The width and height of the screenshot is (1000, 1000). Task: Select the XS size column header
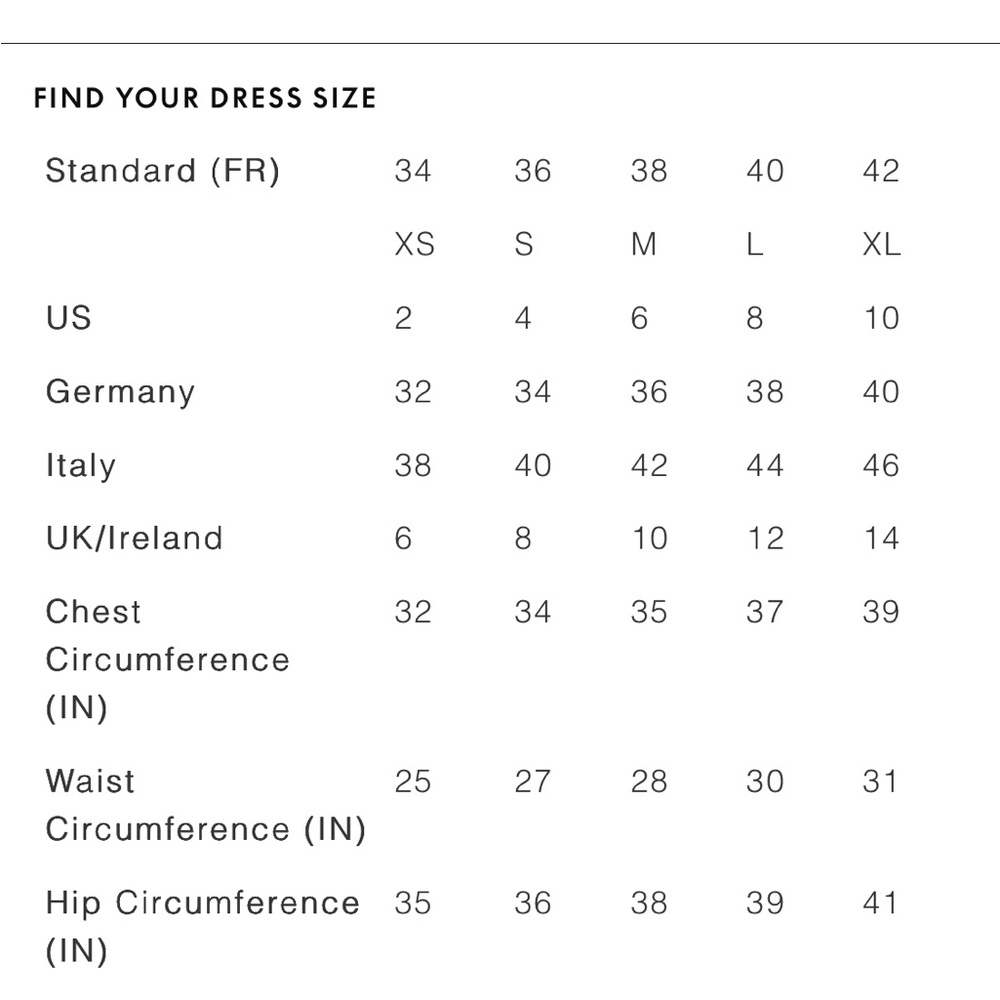click(x=414, y=244)
